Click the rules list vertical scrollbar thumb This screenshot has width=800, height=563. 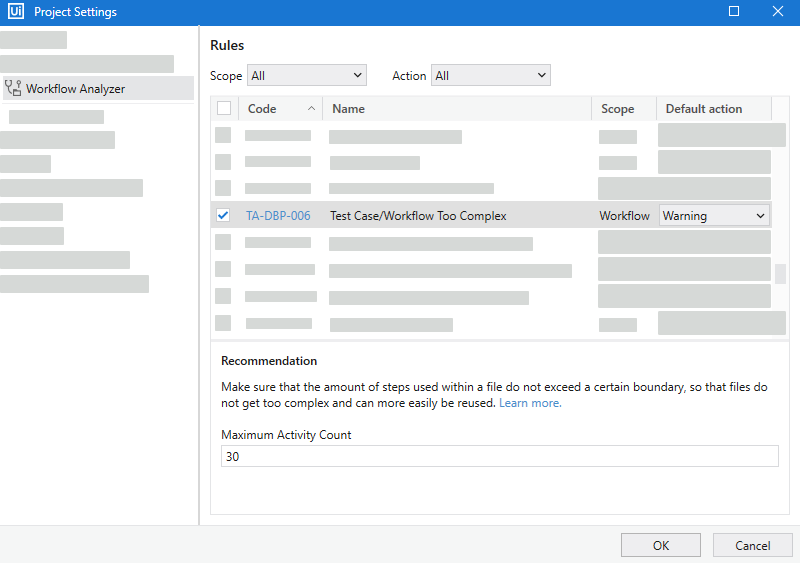(x=780, y=273)
